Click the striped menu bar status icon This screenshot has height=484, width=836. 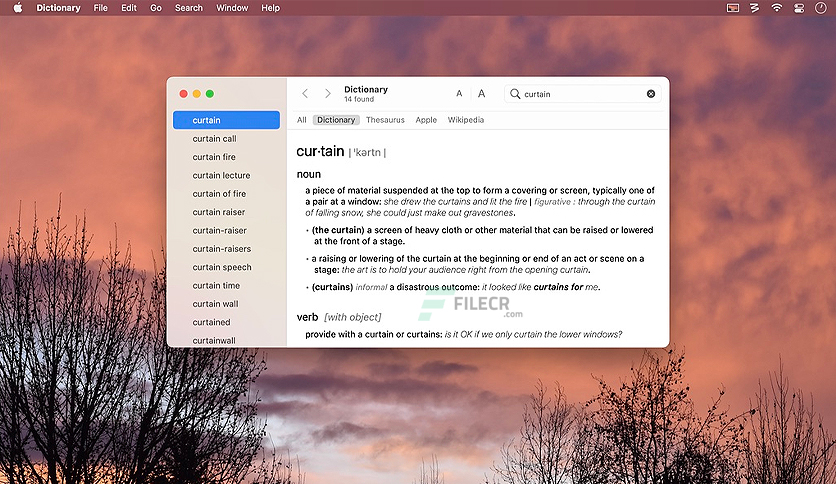pos(754,7)
